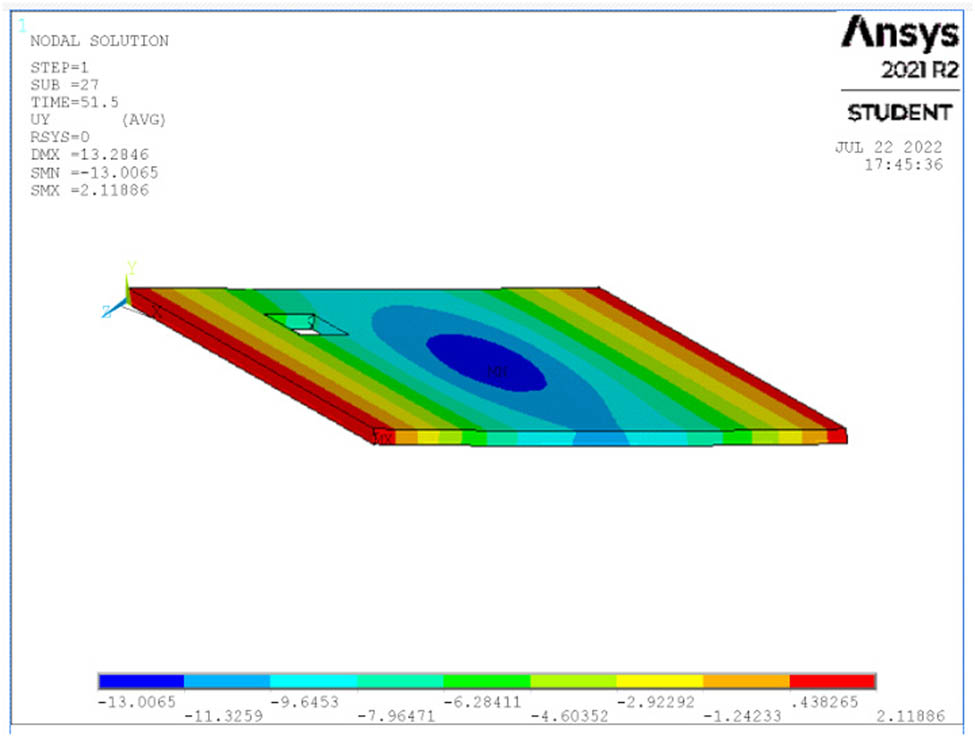
Task: Click the MX maximum marker at the plate corner
Action: (x=383, y=438)
